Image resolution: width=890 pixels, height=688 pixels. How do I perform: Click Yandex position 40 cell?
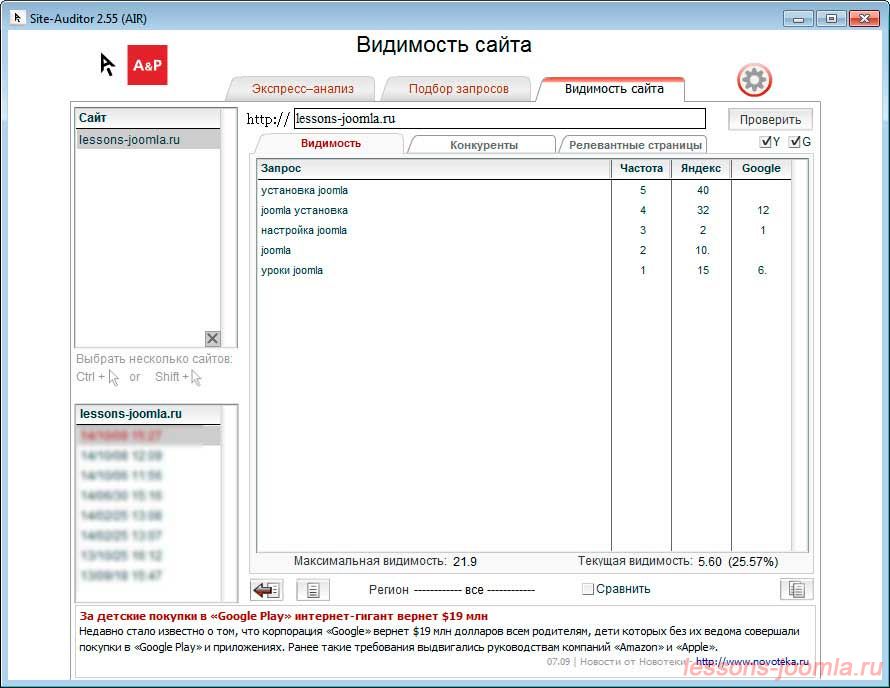(703, 190)
